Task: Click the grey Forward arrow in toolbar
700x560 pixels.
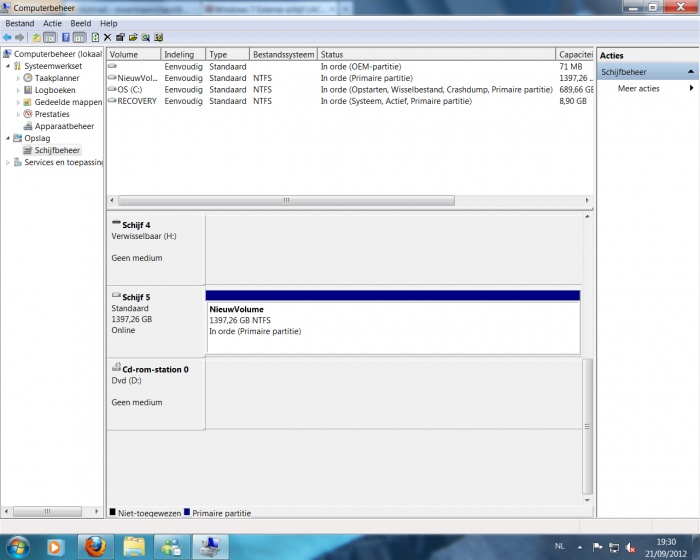Action: click(20, 38)
